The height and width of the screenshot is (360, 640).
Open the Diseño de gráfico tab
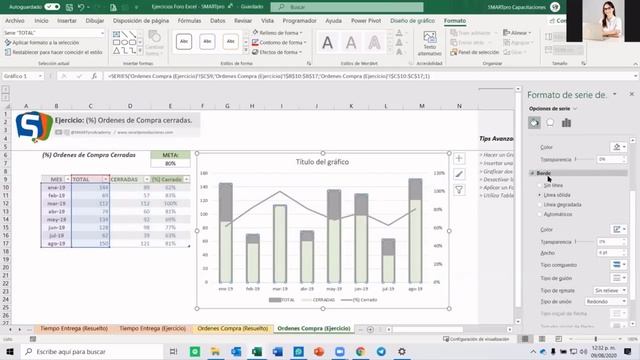click(412, 20)
